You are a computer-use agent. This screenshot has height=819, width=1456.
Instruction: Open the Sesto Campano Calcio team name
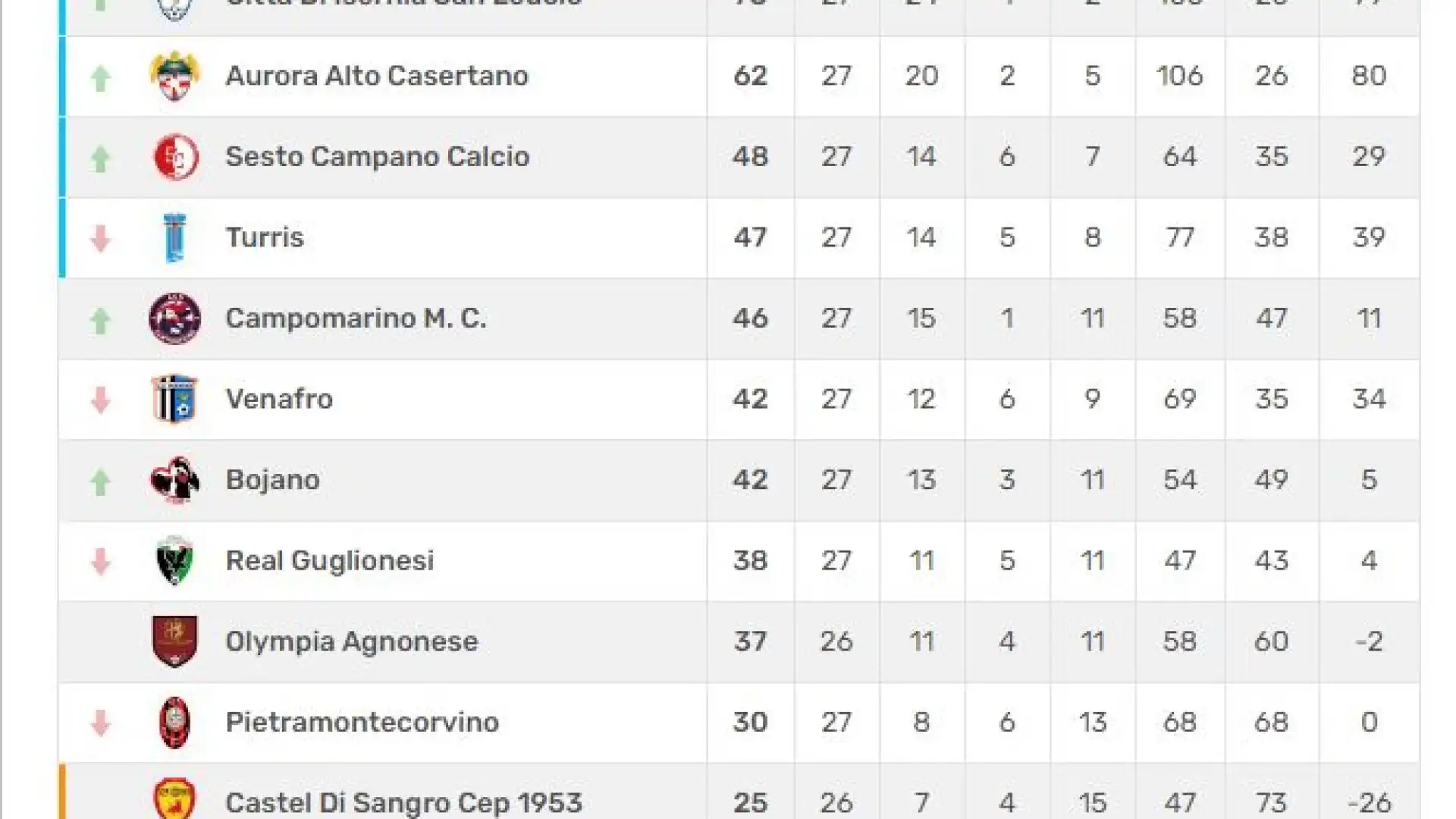coord(378,156)
